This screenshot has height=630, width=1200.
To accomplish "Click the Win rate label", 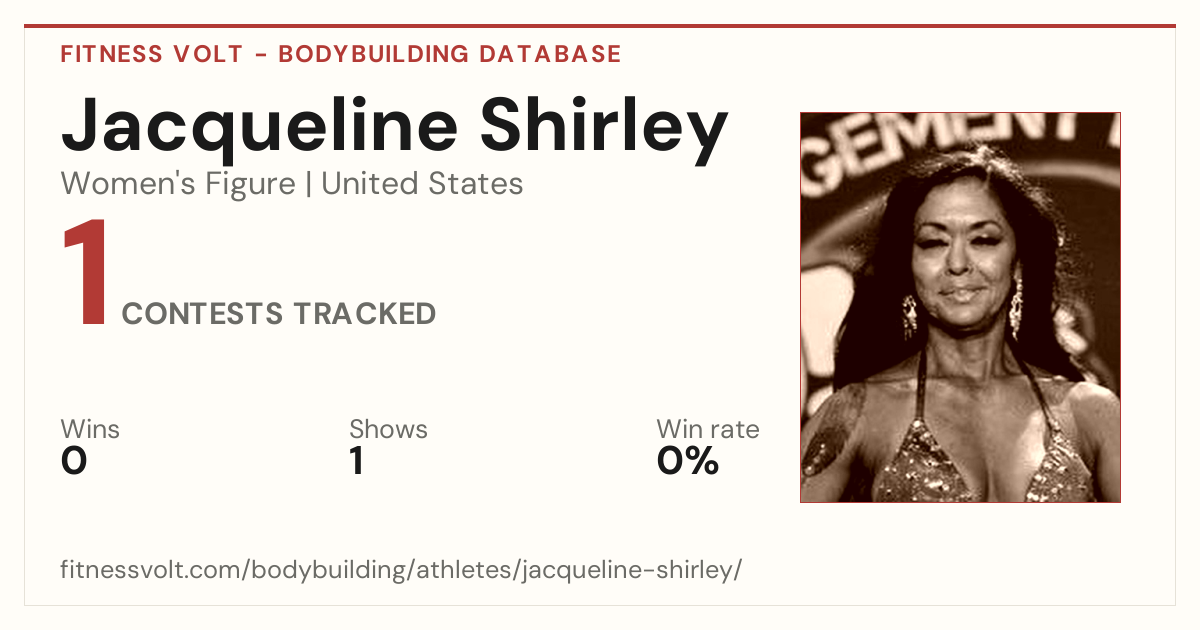I will [x=707, y=429].
